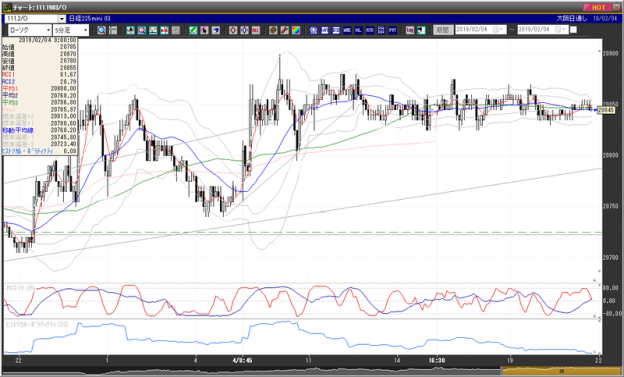This screenshot has height=377, width=624.
Task: Tick the checkbox after the end date
Action: coord(573,30)
